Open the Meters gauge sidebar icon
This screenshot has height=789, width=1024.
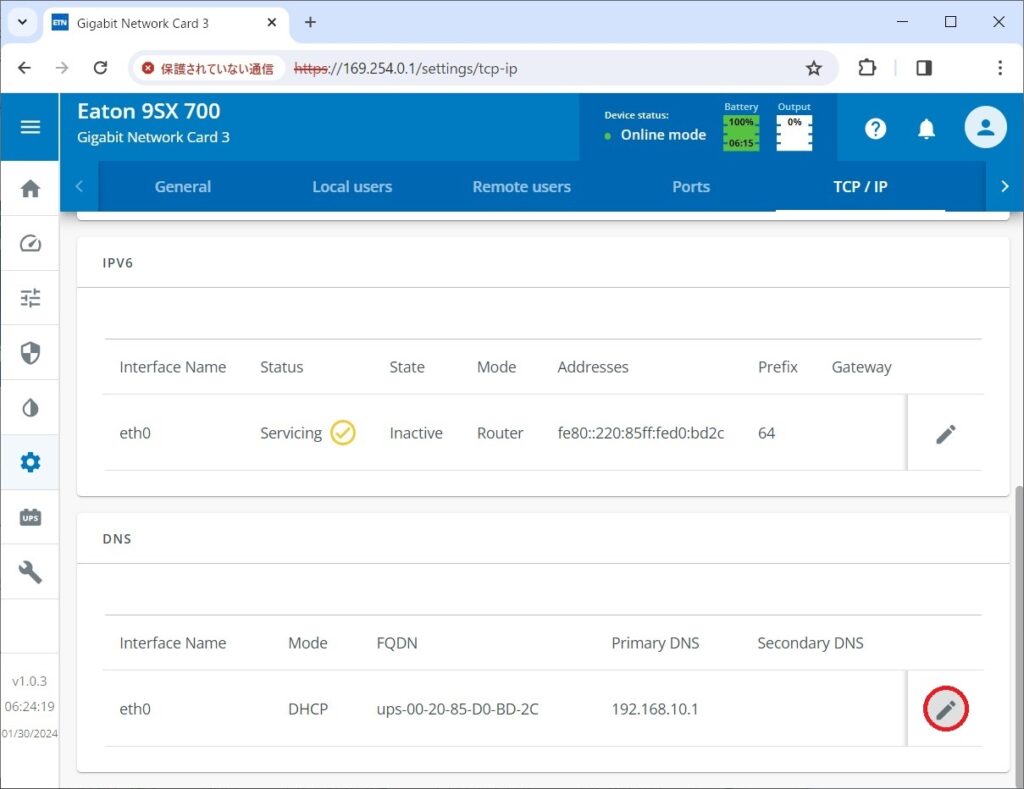(x=30, y=244)
